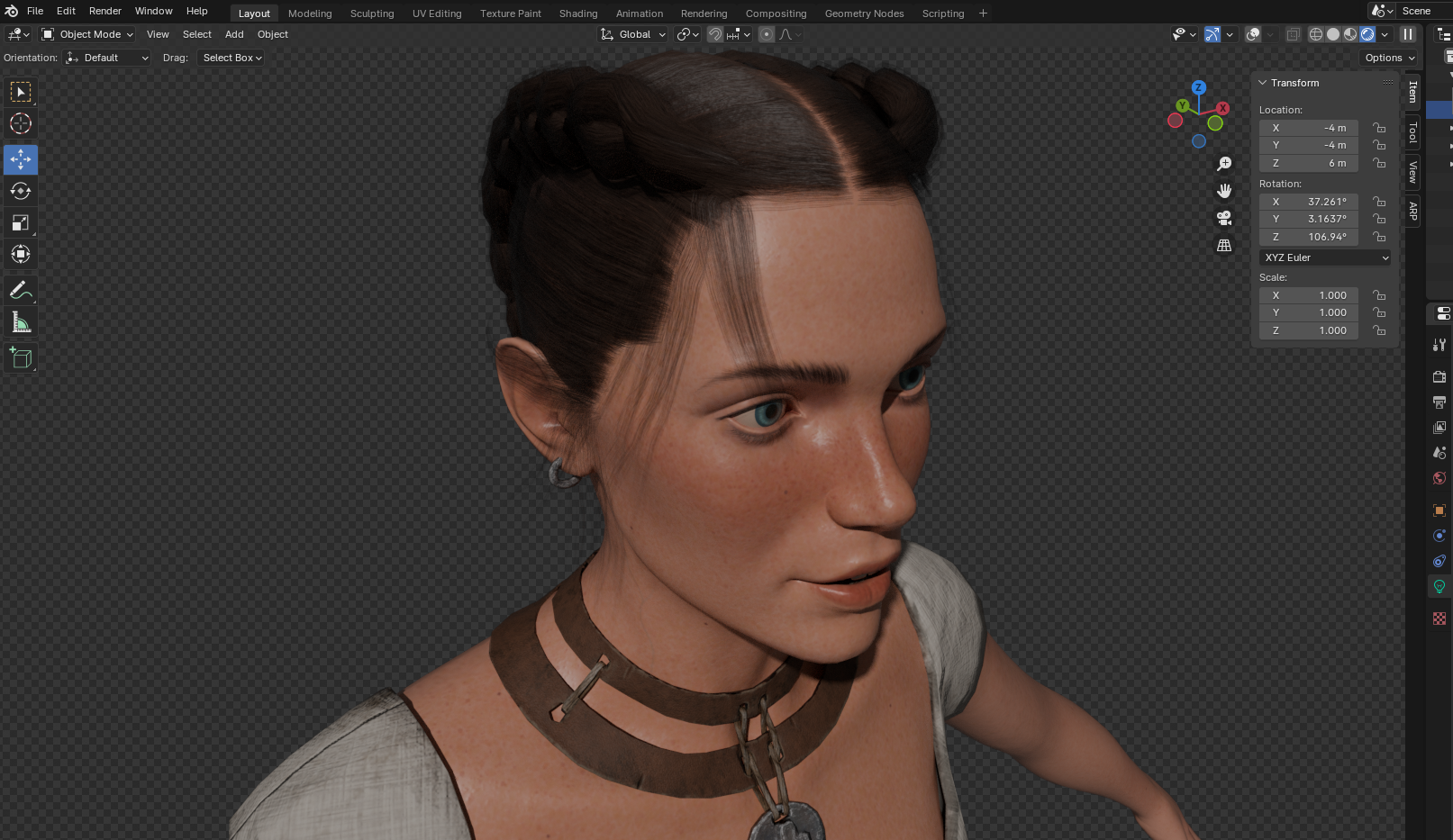1453x840 pixels.
Task: Collapse the Transform panel
Action: [x=1263, y=83]
